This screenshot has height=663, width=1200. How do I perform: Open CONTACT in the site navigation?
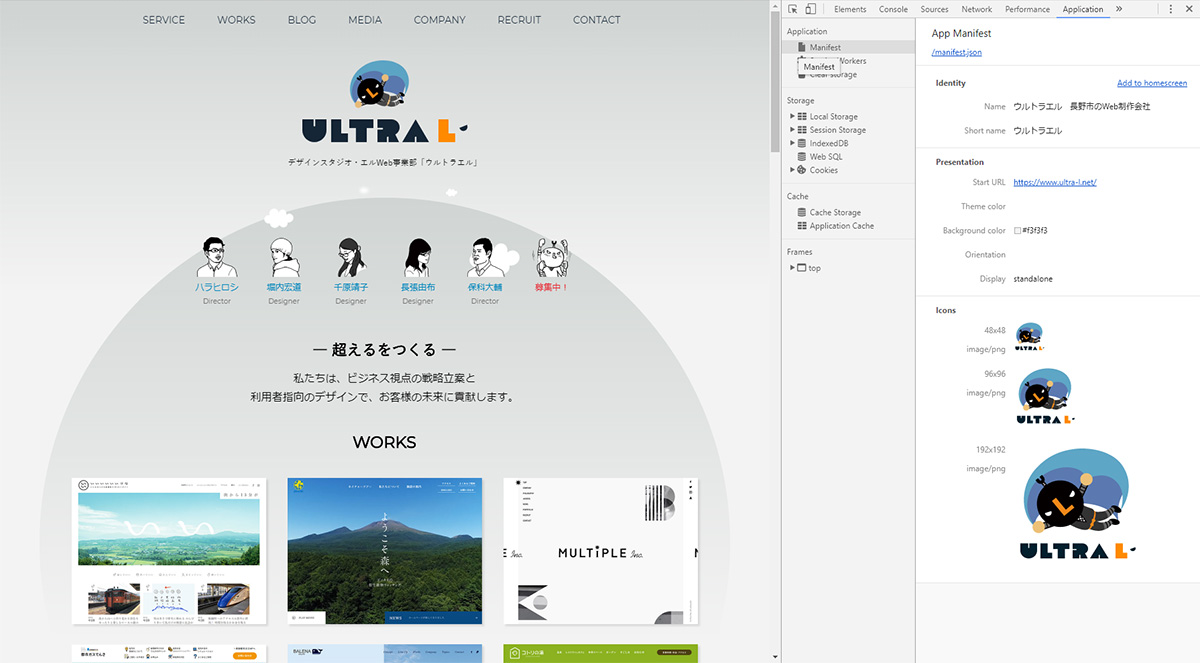coord(596,20)
